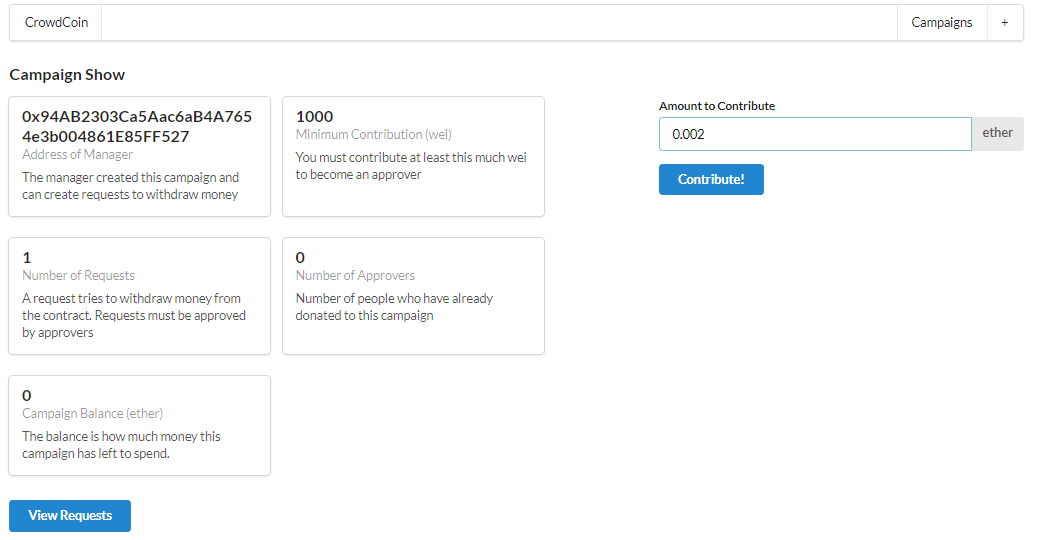
Task: Click the Campaign Balance (ether) subtitle
Action: (93, 414)
